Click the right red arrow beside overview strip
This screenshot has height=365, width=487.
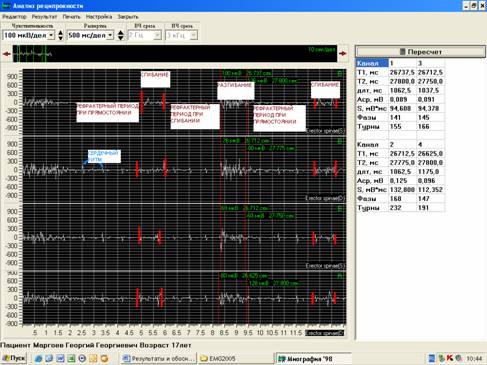pos(343,54)
